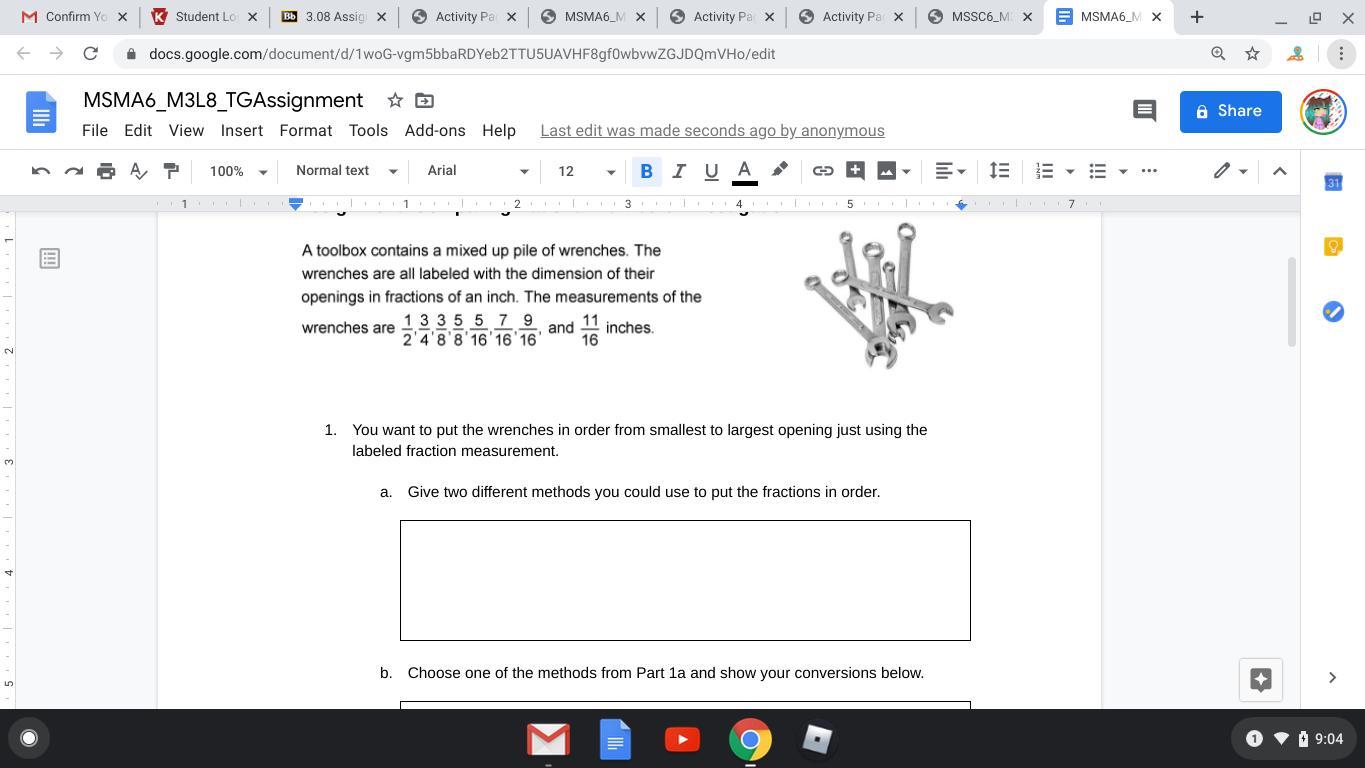Viewport: 1365px width, 768px height.
Task: Open the highlight color pen tool
Action: 779,171
